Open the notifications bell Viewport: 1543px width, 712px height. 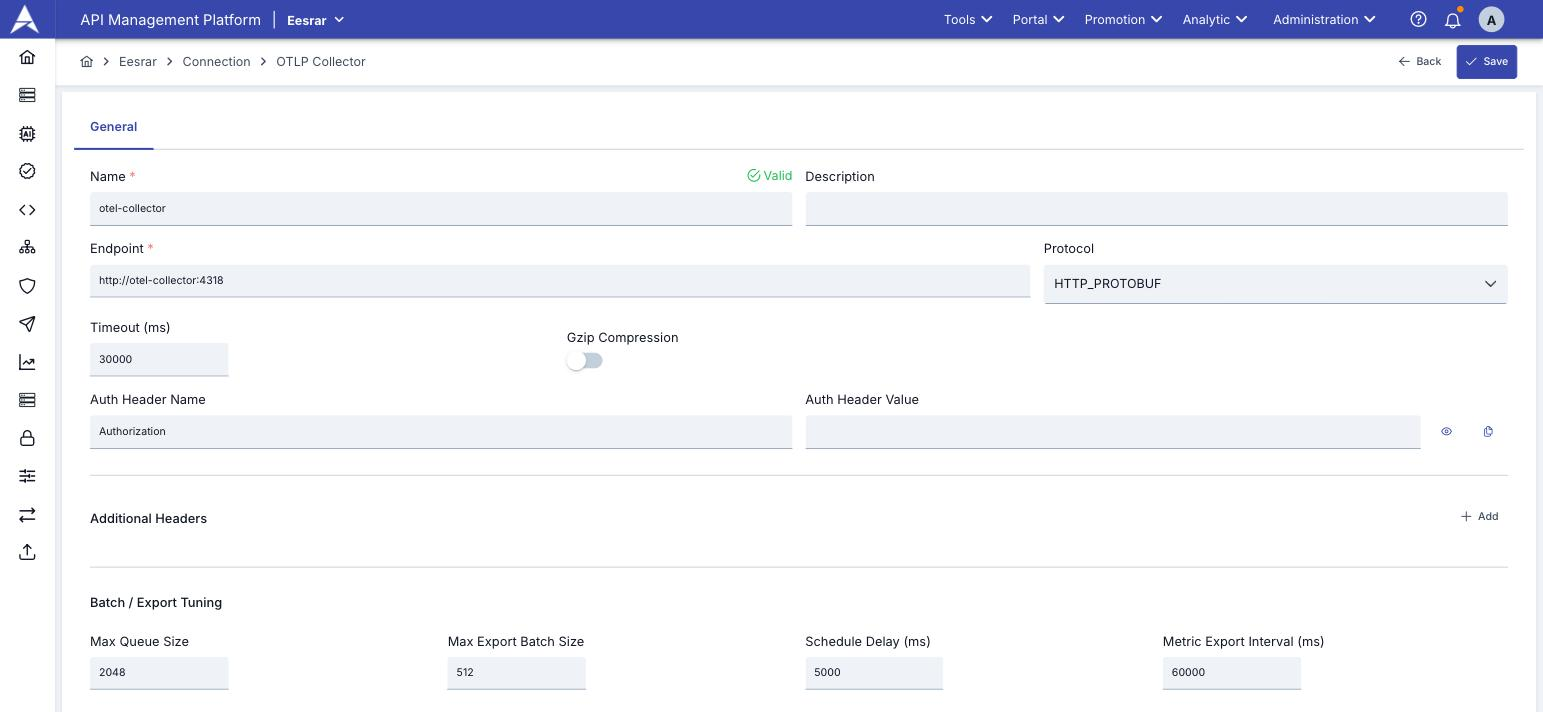(x=1453, y=19)
